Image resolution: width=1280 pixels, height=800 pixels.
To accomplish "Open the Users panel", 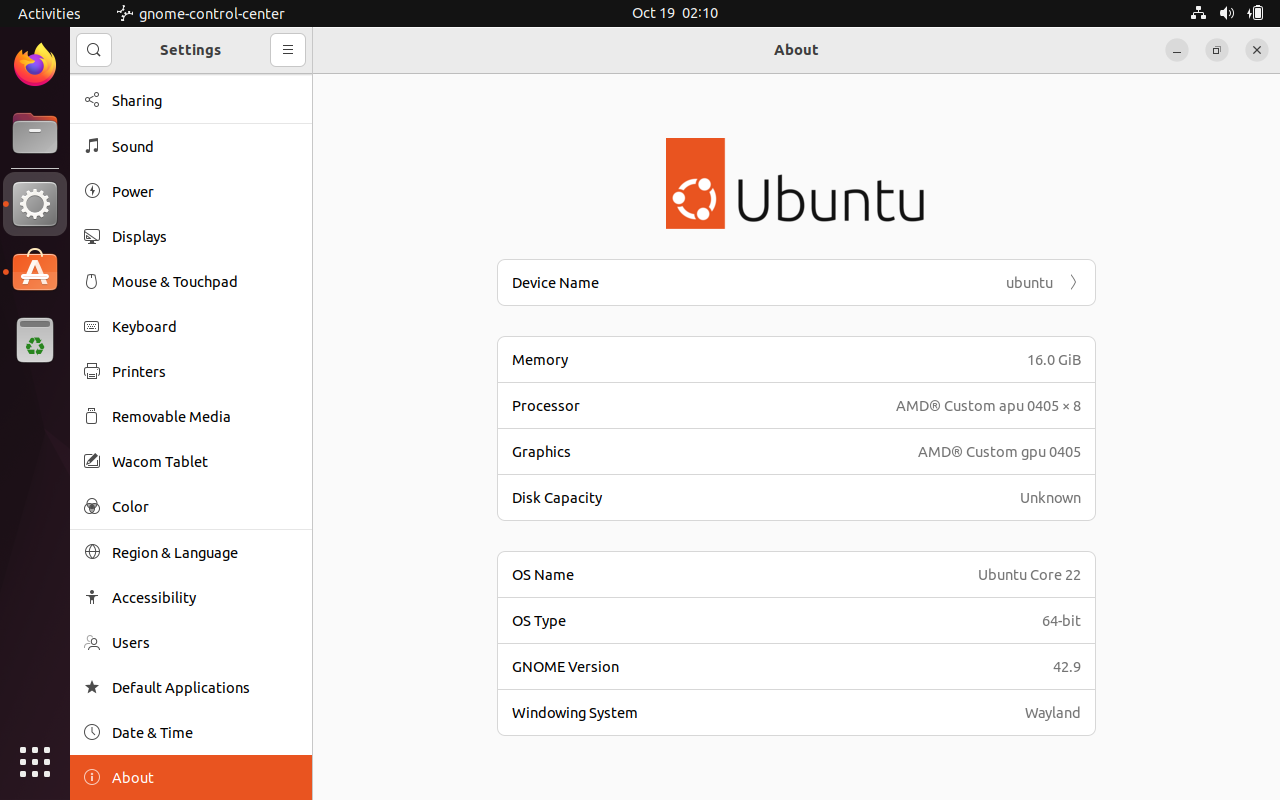I will [x=191, y=642].
